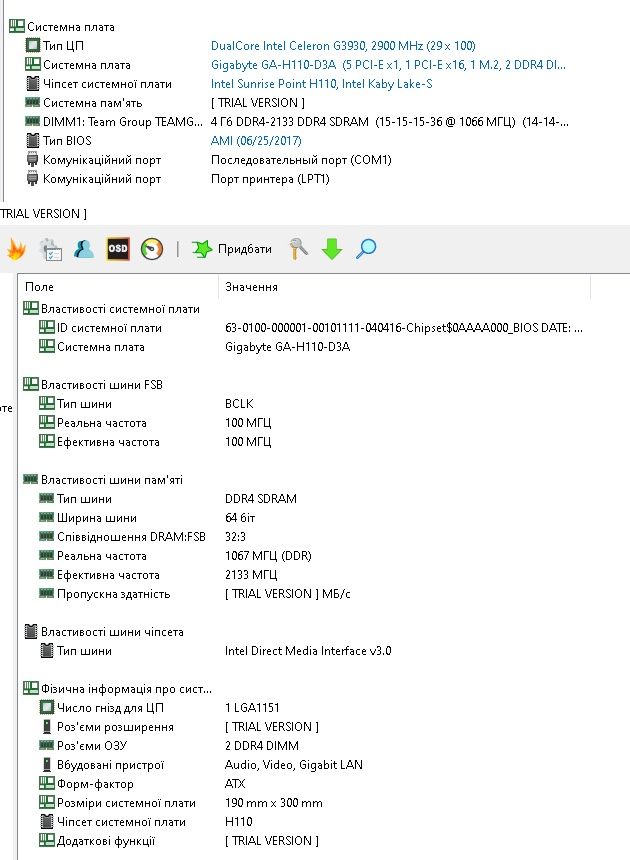Viewport: 630px width, 860px height.
Task: Click Intel Direct Media Interface v3.0 value
Action: pos(308,651)
